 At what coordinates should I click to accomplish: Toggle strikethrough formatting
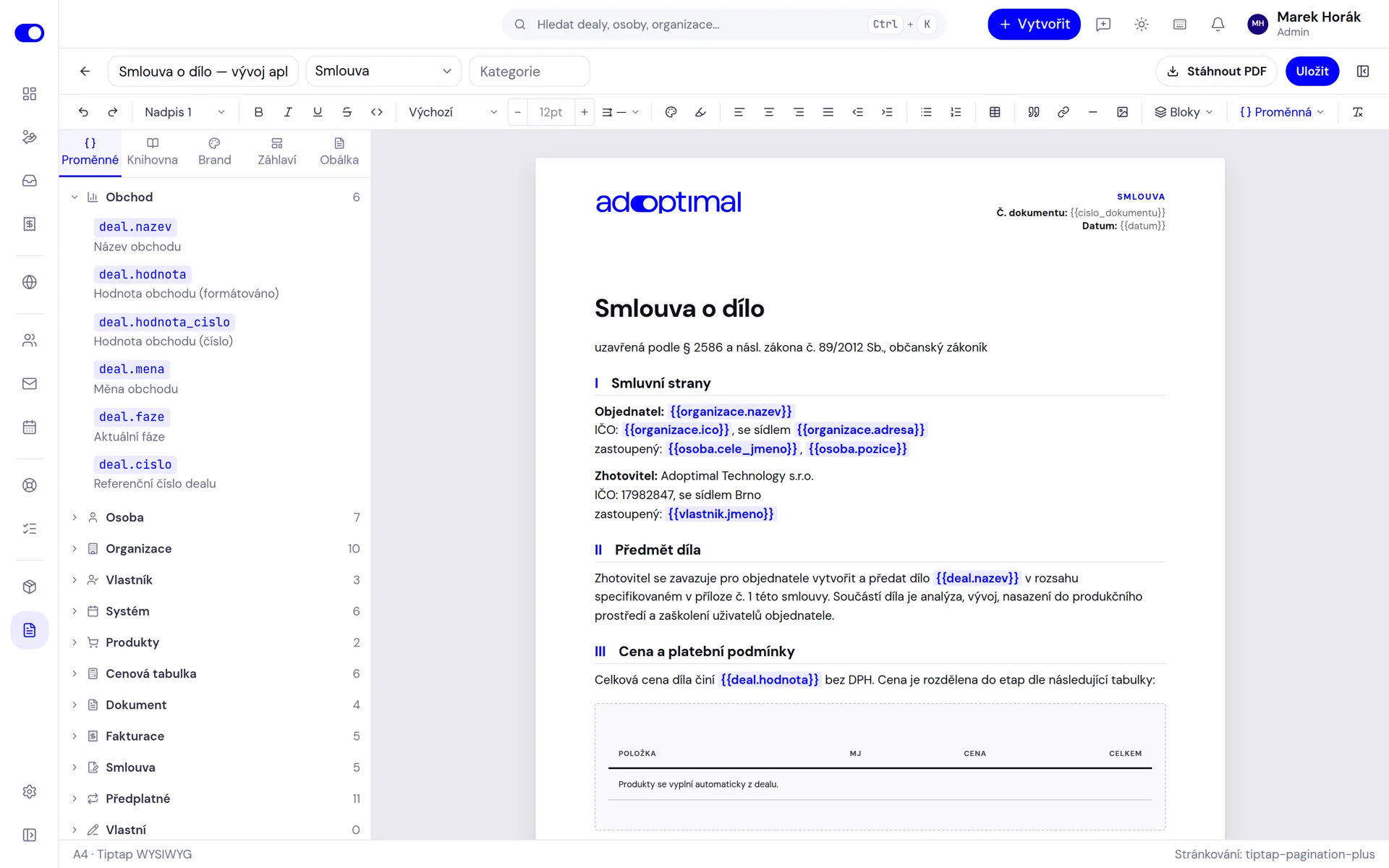coord(347,112)
